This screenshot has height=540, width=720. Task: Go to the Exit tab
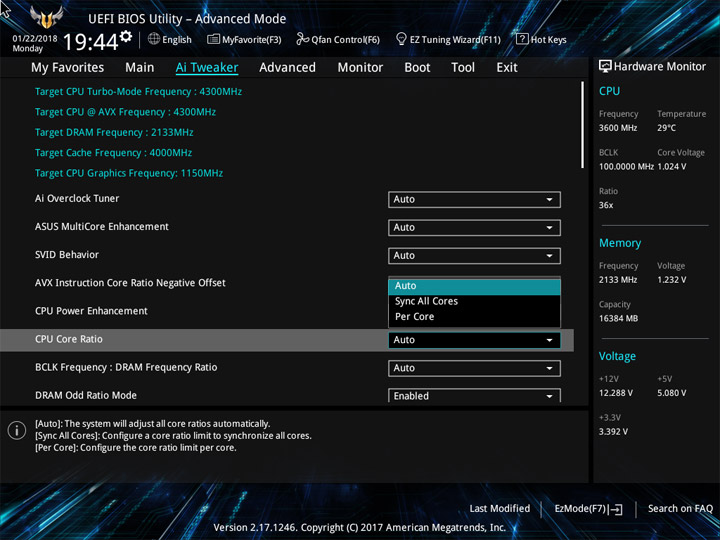507,68
